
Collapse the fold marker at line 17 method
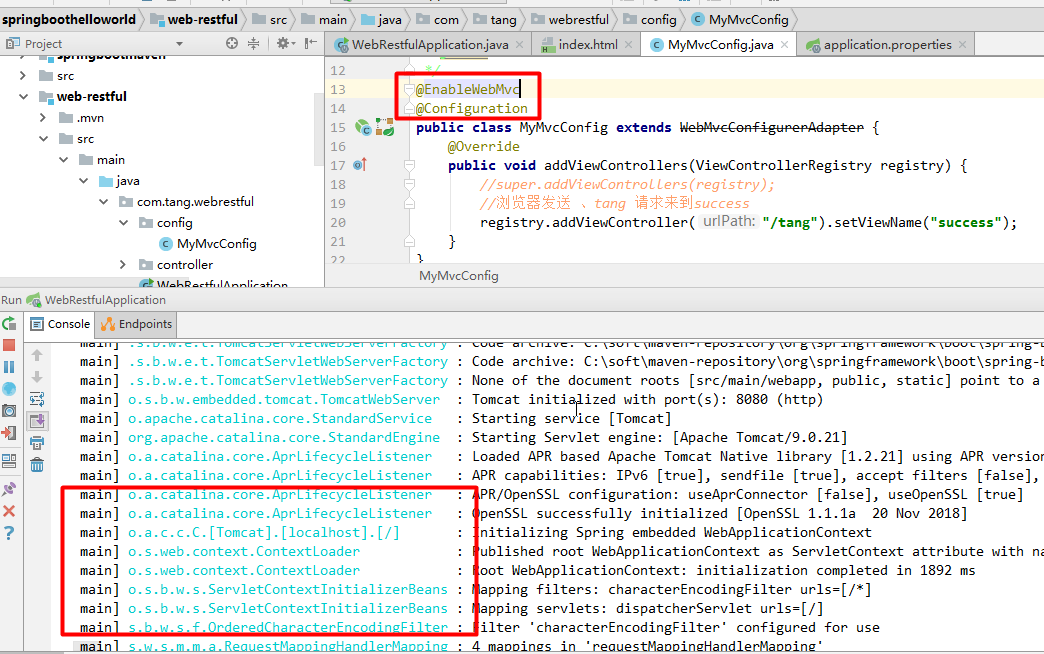[x=409, y=165]
